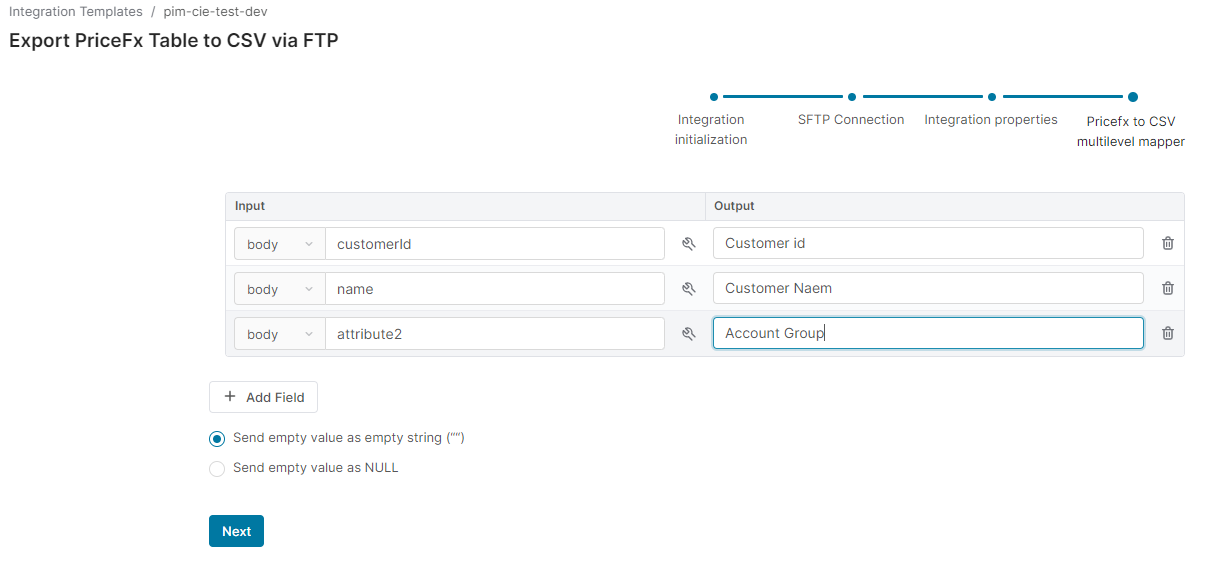Edit the attribute2 input field
This screenshot has width=1222, height=566.
pos(495,334)
